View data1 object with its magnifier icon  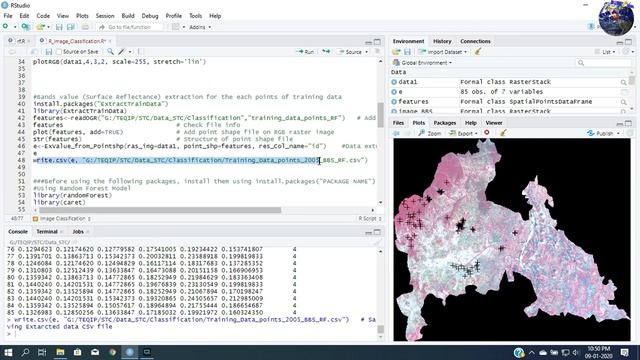coord(623,82)
